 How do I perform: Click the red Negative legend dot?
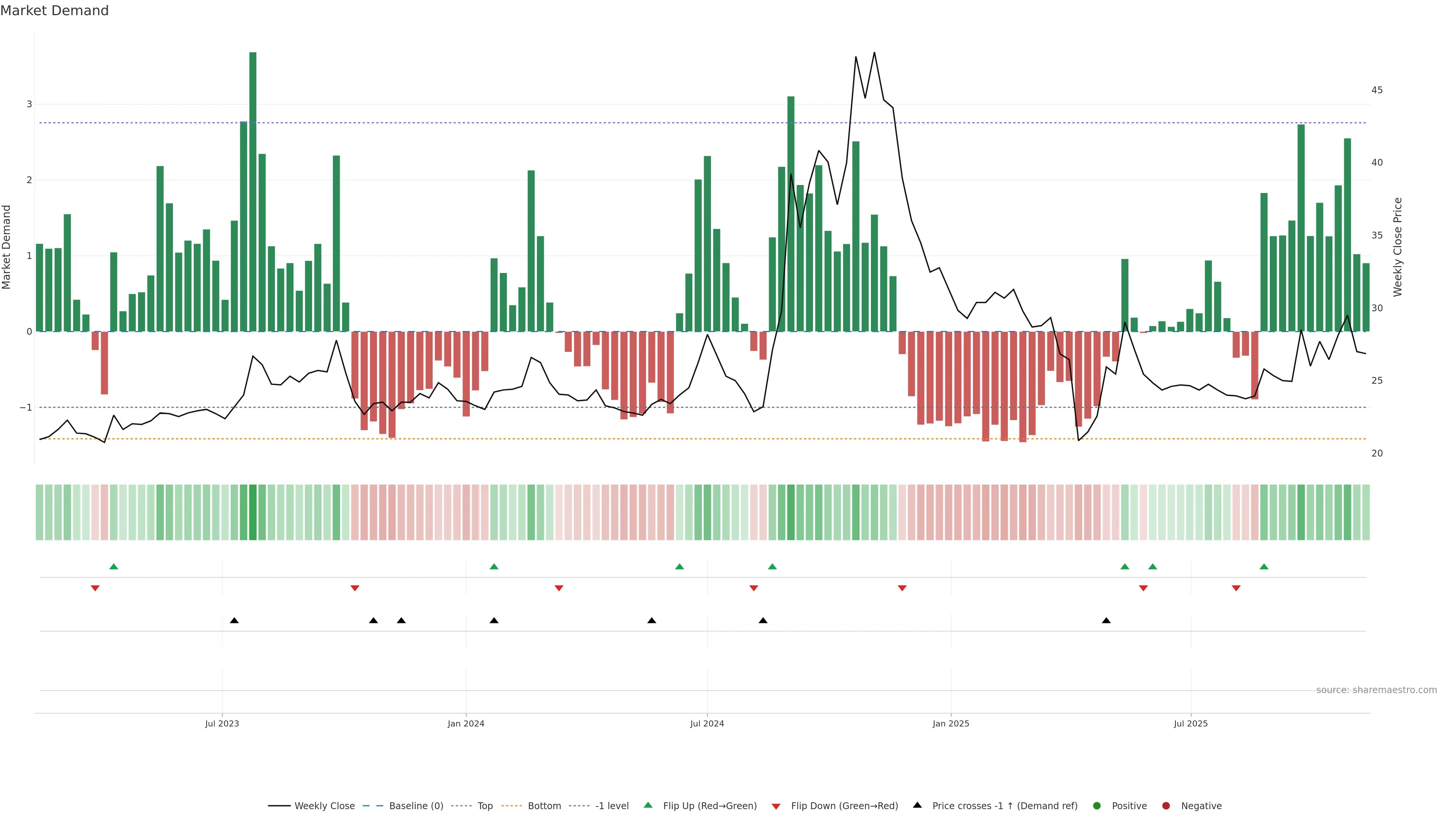(1166, 806)
